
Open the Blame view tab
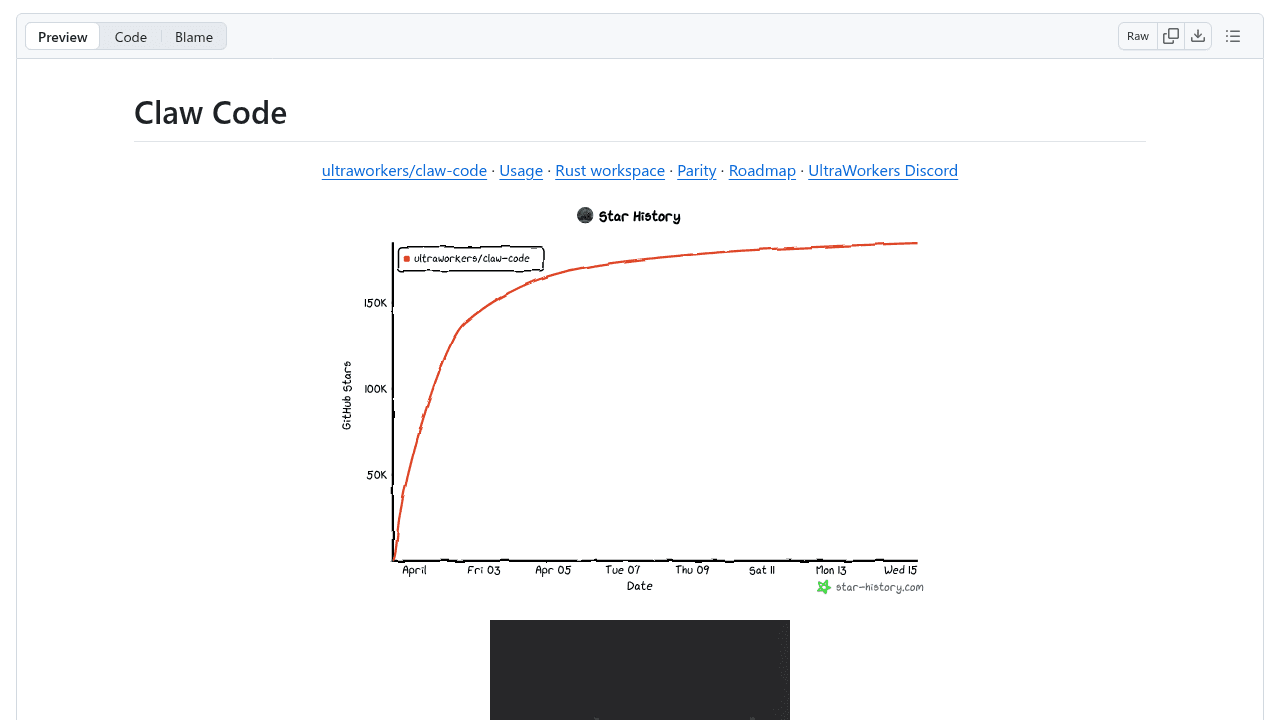194,37
